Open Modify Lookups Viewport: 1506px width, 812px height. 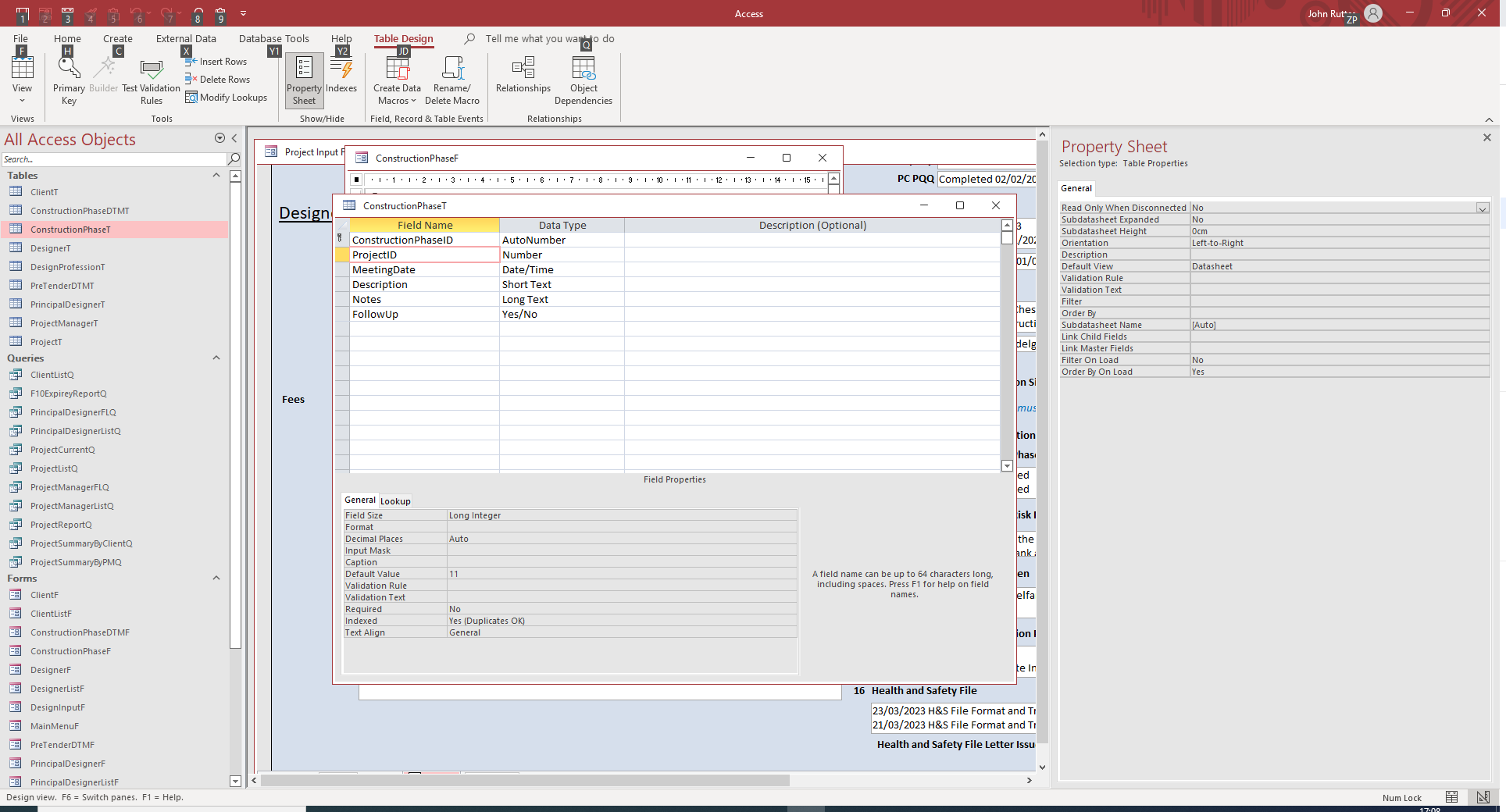(227, 97)
